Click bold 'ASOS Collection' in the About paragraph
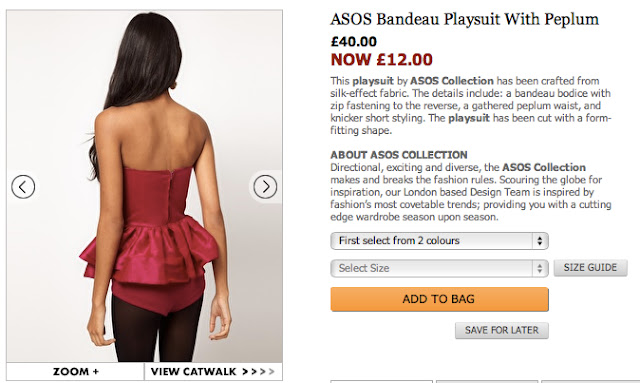Image resolution: width=640 pixels, height=383 pixels. [544, 167]
